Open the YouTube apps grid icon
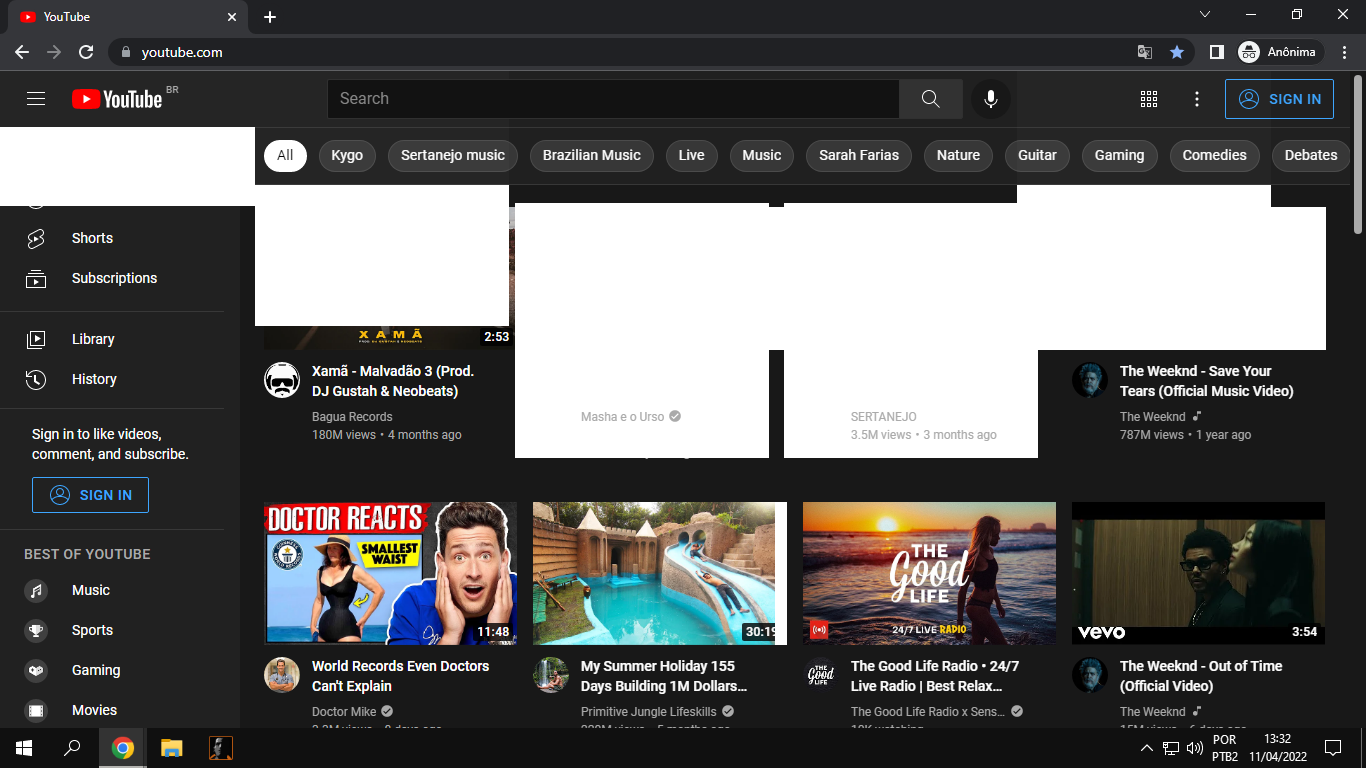The width and height of the screenshot is (1366, 768). 1149,99
